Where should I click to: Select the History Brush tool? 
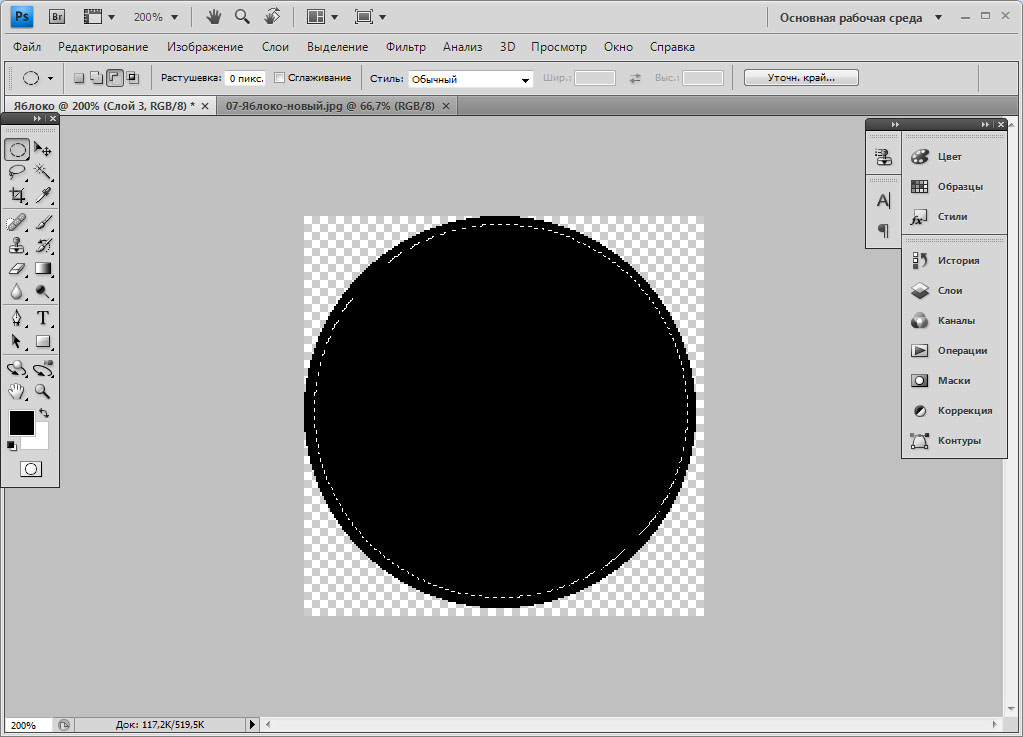point(43,245)
